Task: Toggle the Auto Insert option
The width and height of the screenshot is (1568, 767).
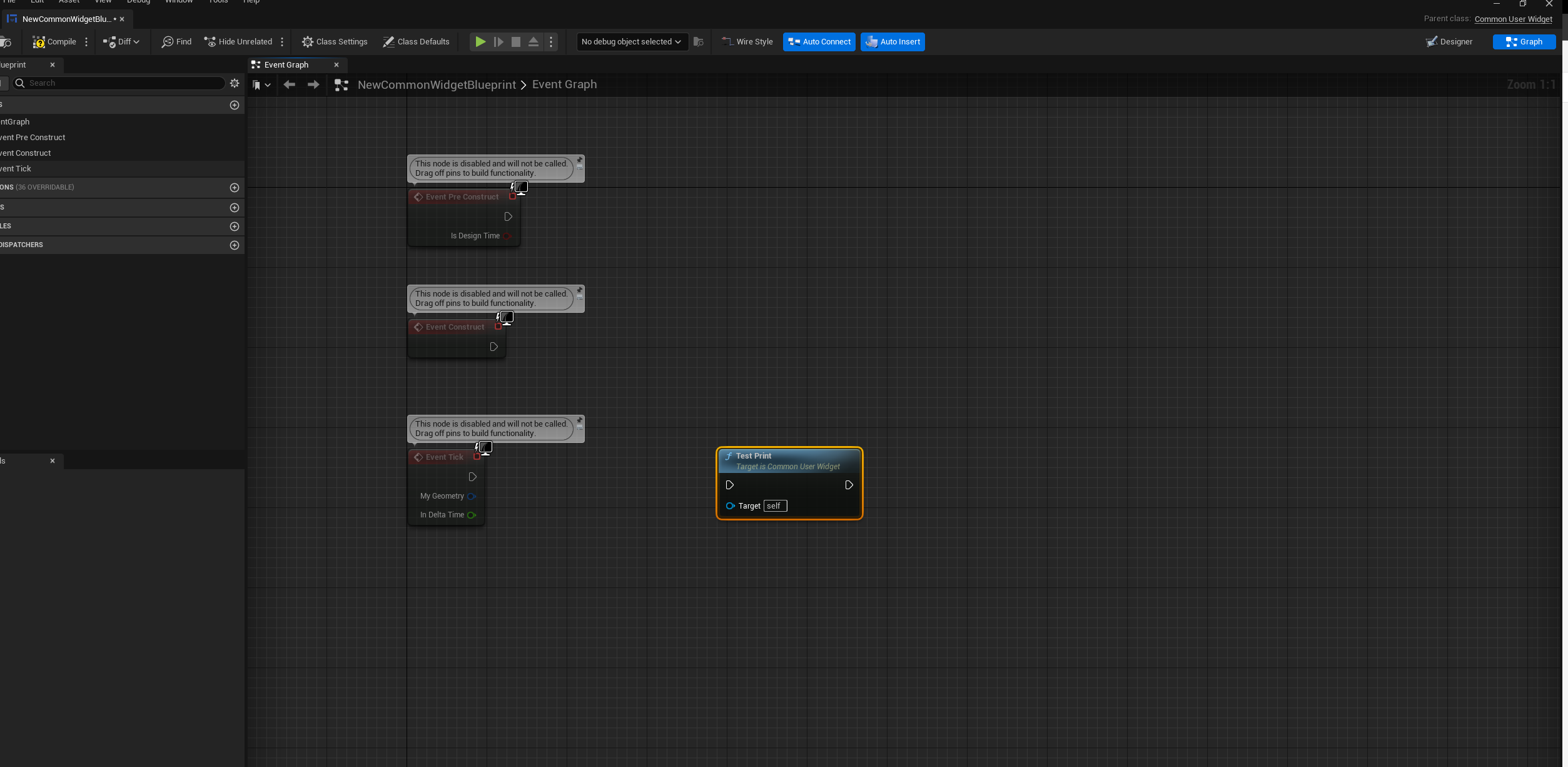Action: (892, 42)
